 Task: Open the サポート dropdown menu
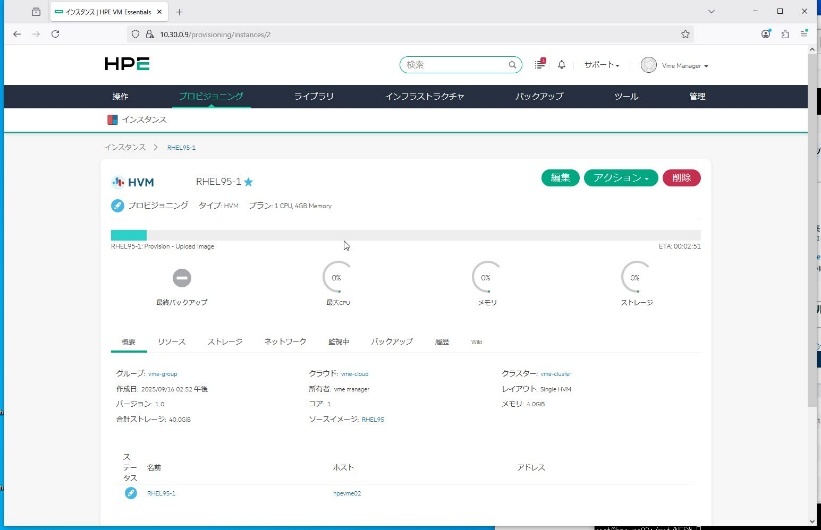pyautogui.click(x=601, y=65)
